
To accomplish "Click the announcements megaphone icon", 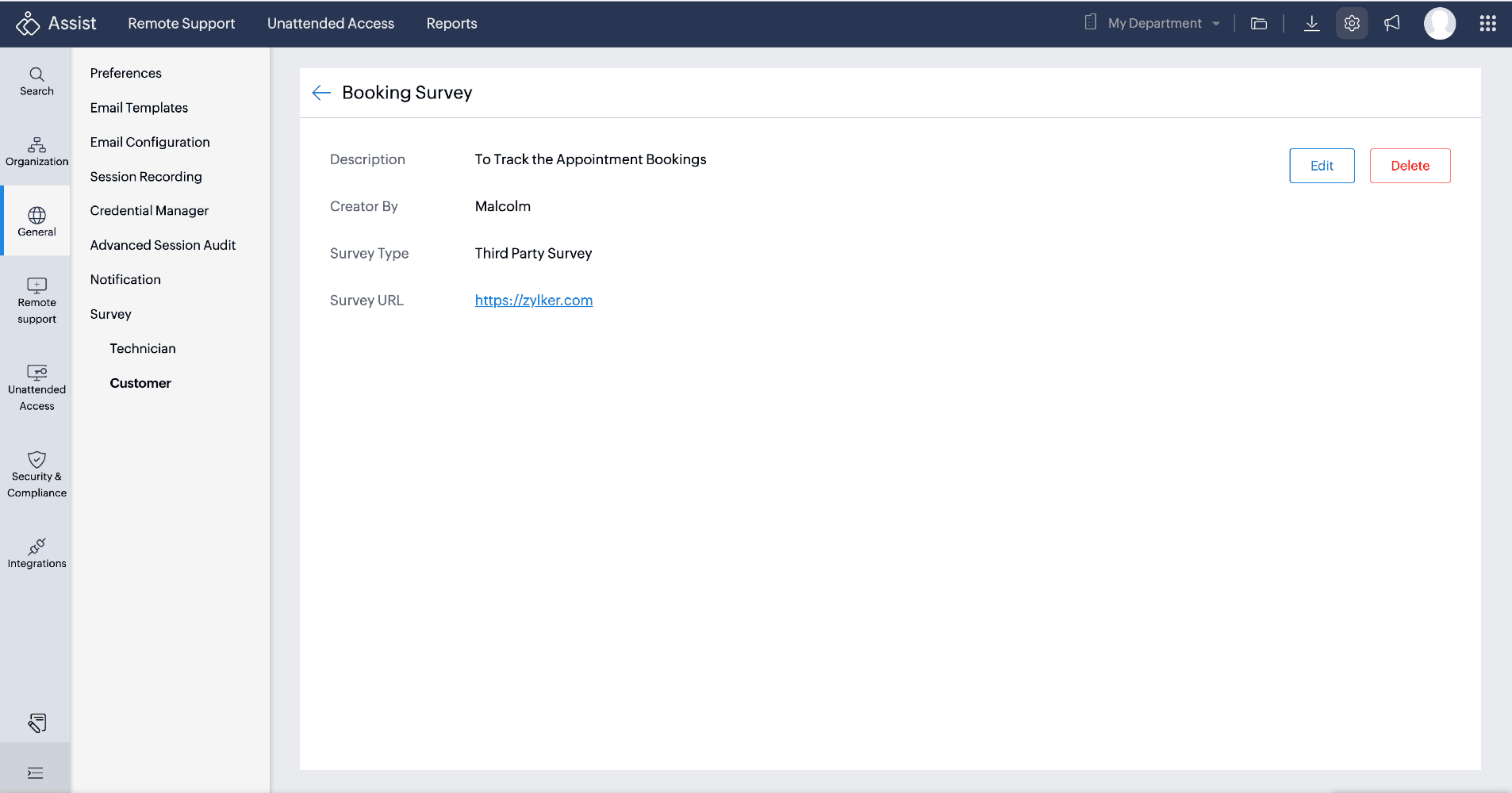I will click(x=1392, y=24).
